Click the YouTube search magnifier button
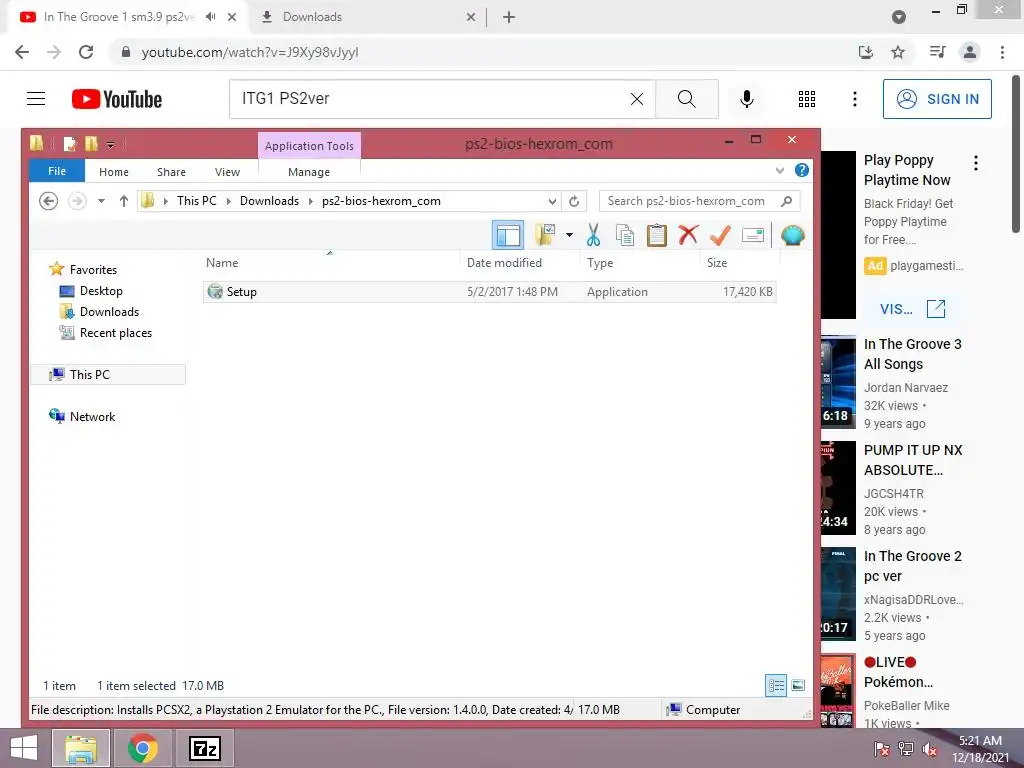Image resolution: width=1024 pixels, height=768 pixels. tap(686, 99)
